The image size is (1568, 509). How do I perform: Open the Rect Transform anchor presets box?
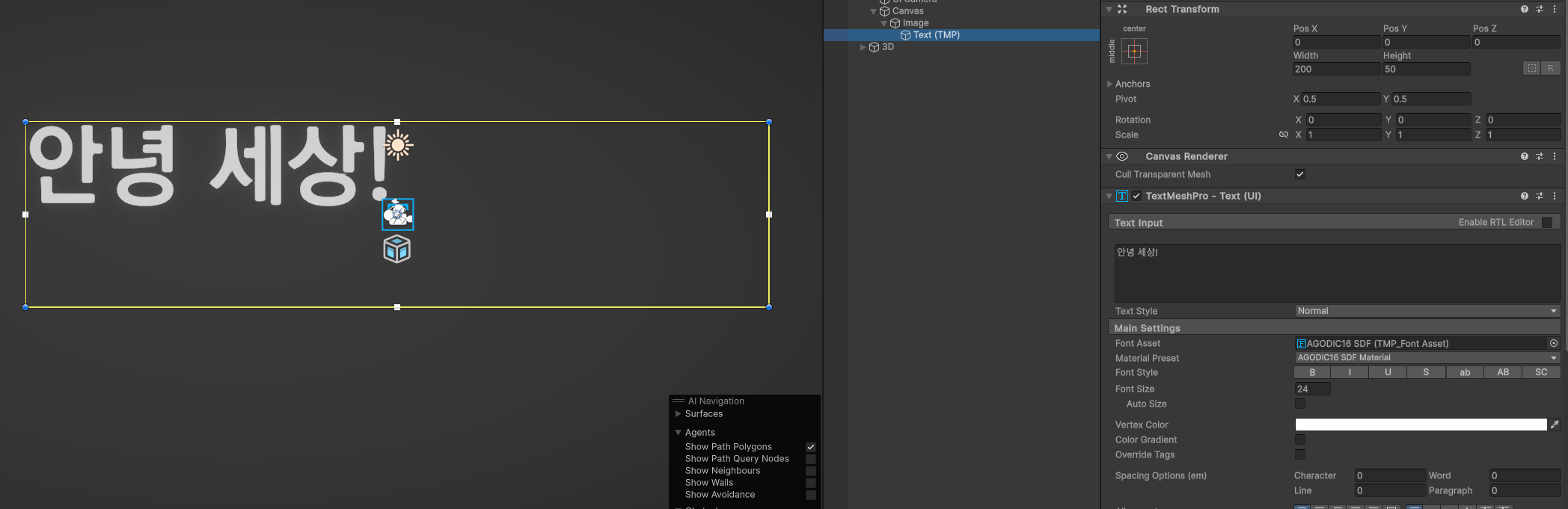[1134, 52]
